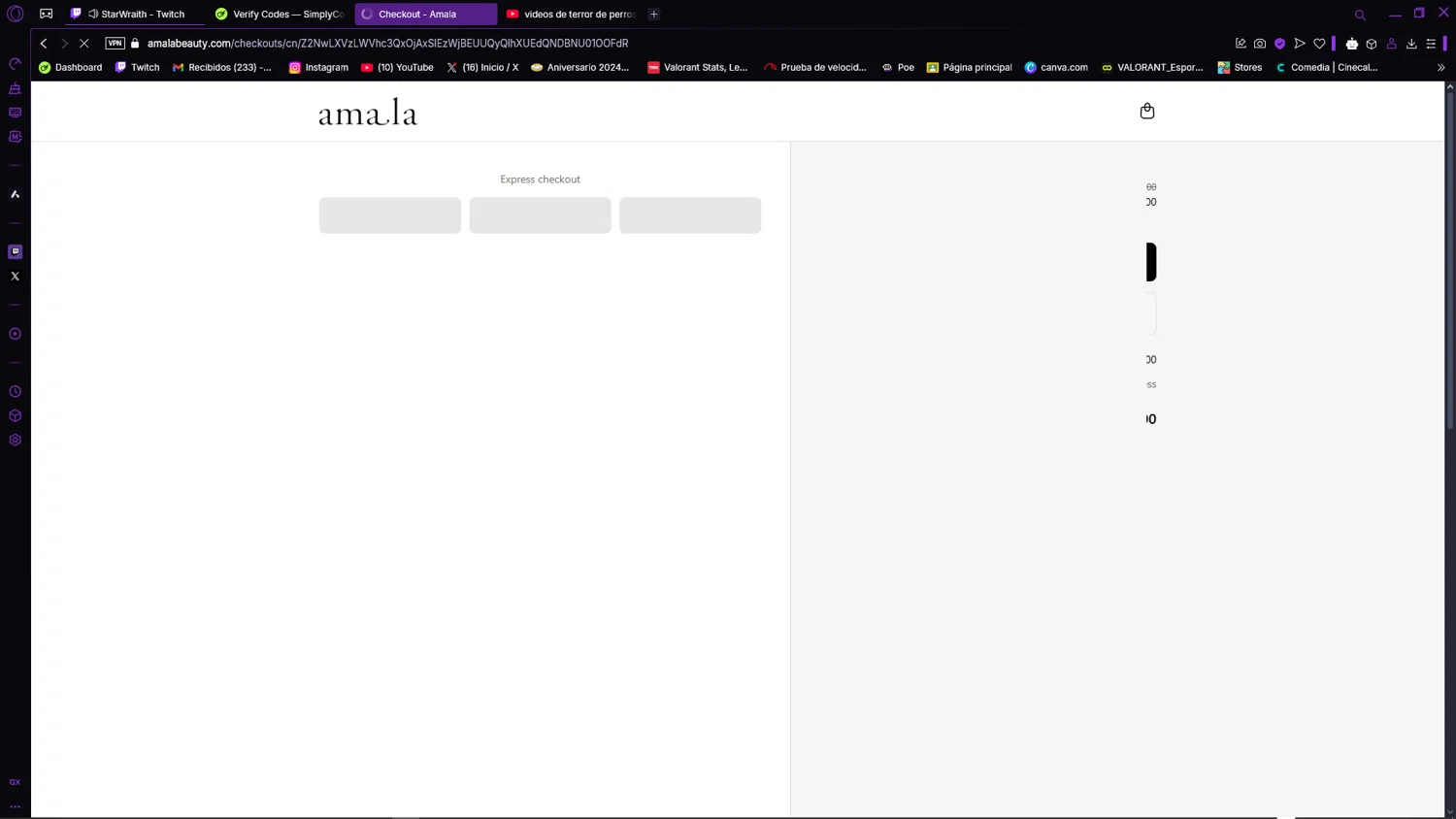Stop loading the page
Image resolution: width=1456 pixels, height=819 pixels.
(84, 43)
